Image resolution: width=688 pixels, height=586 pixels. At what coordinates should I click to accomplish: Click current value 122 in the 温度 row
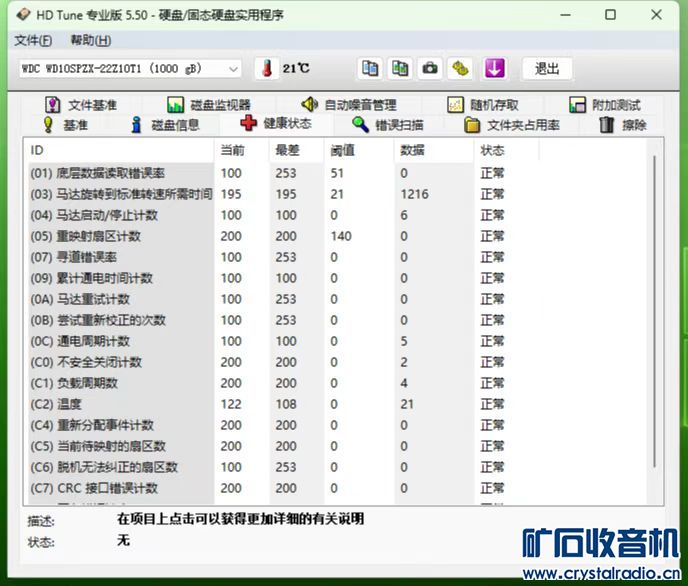(x=231, y=404)
